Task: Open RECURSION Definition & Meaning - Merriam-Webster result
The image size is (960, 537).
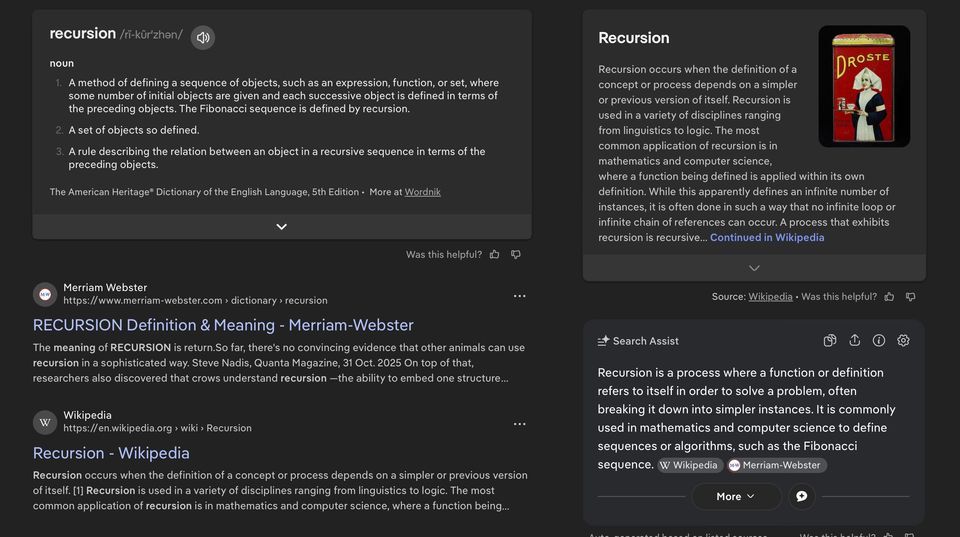Action: click(x=223, y=325)
